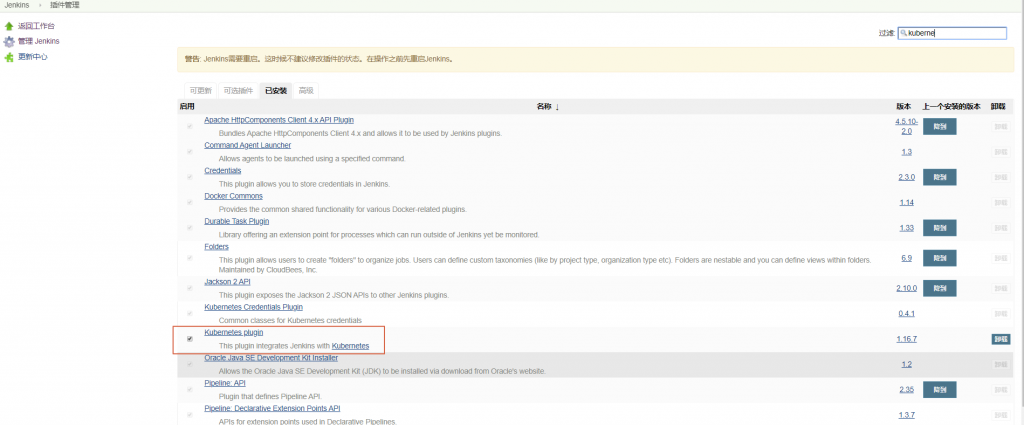Click the filter input containing kuberne
Screen dimensions: 1024x425
(x=953, y=33)
